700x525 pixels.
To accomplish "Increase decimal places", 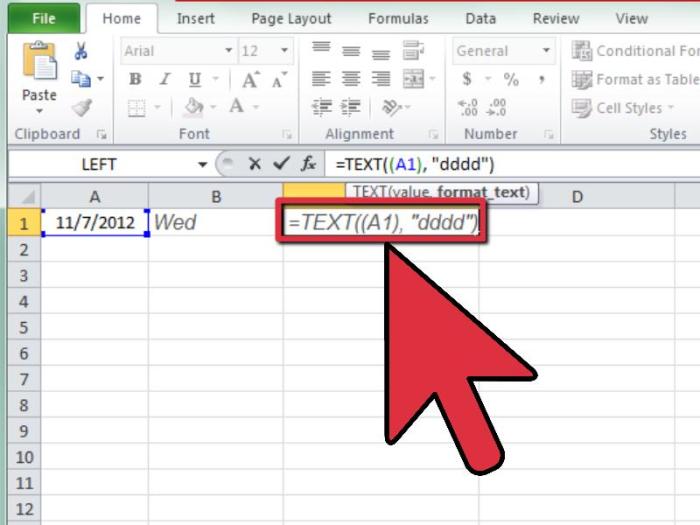I will tap(468, 108).
